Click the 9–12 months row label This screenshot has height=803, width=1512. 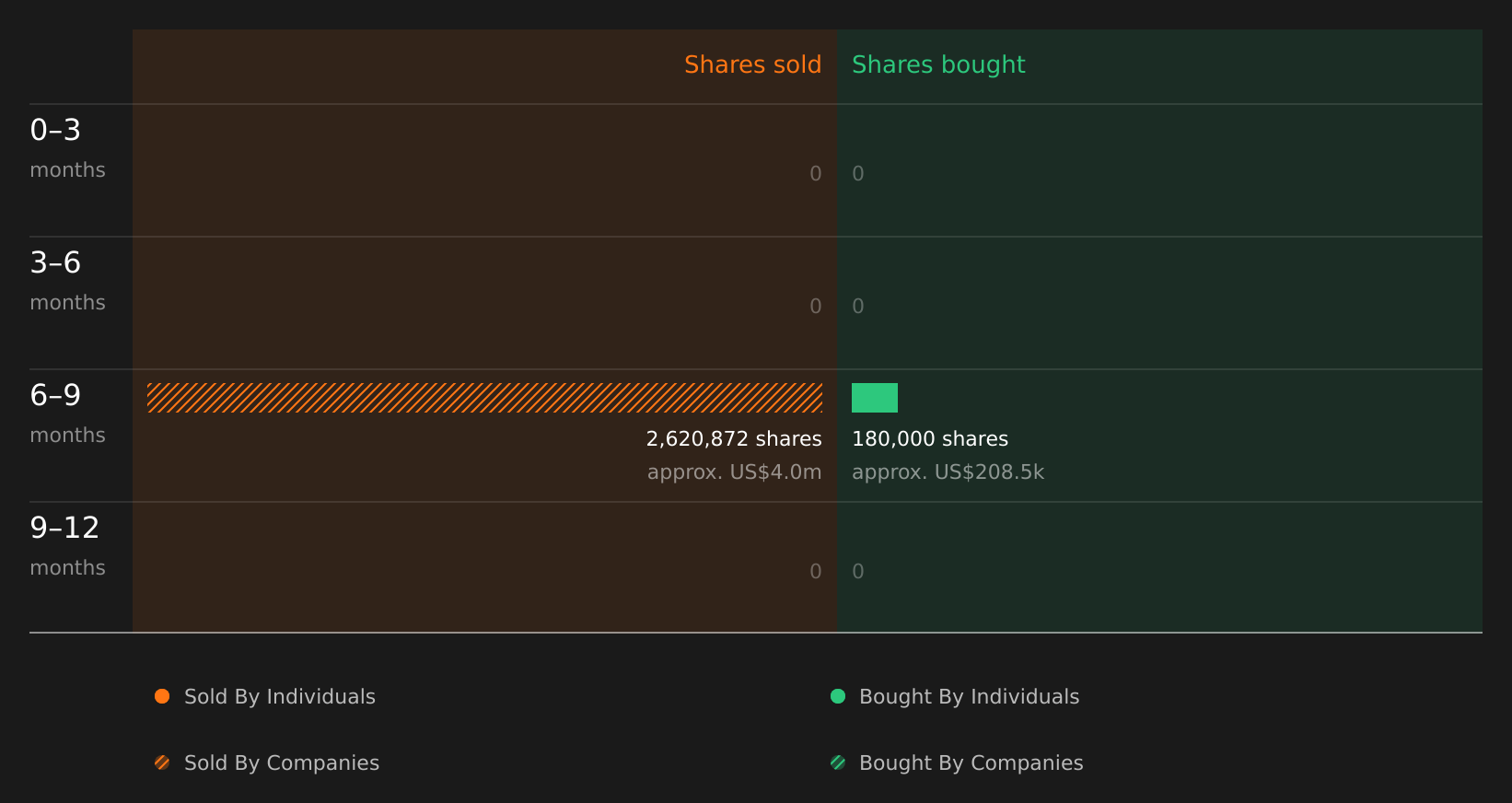coord(67,546)
